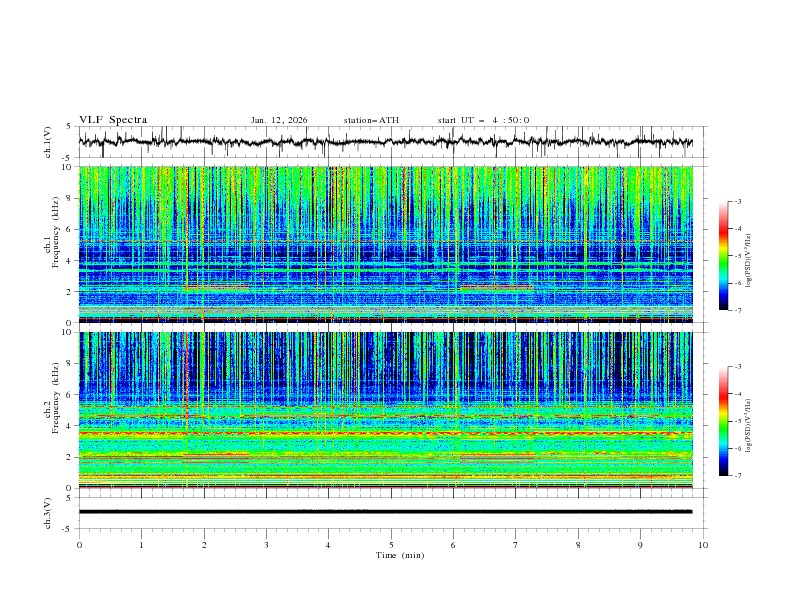The image size is (792, 612).
Task: Click the "ch.3(V)" waveform axis label
Action: (x=48, y=513)
